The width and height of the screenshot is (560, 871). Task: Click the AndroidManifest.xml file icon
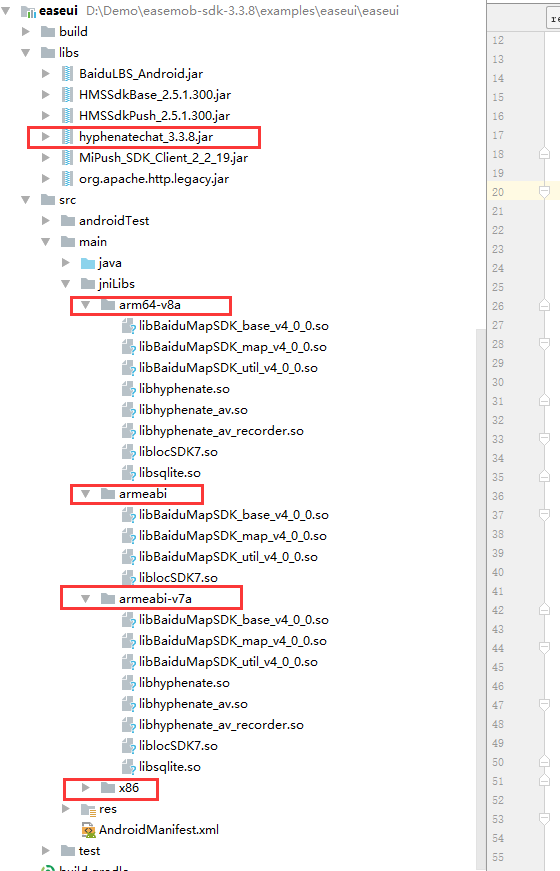click(x=88, y=830)
